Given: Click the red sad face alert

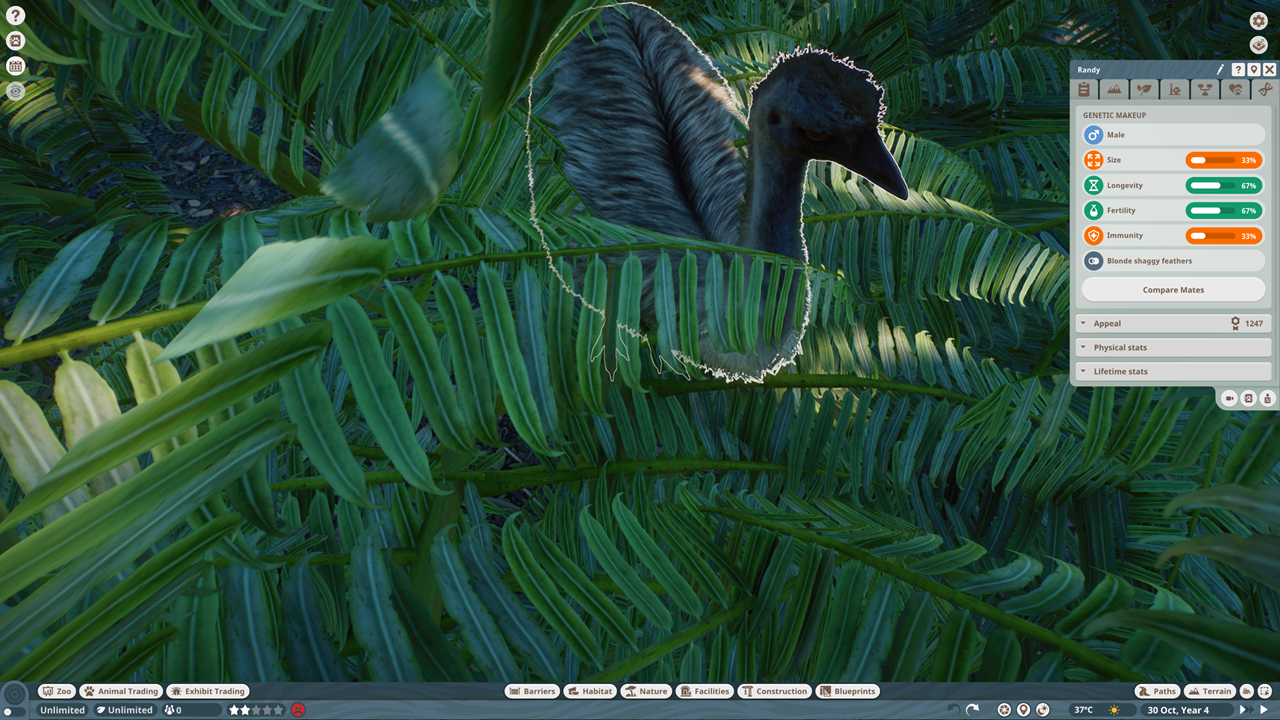Looking at the screenshot, I should (x=297, y=710).
